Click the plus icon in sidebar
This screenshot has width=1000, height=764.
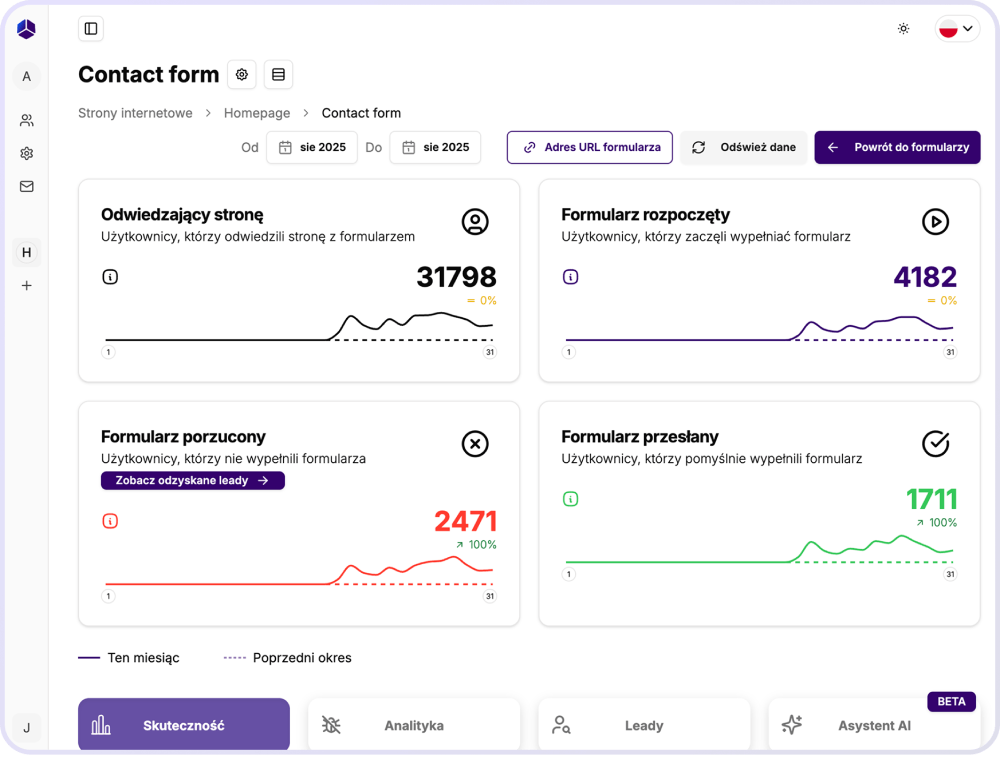[x=27, y=286]
